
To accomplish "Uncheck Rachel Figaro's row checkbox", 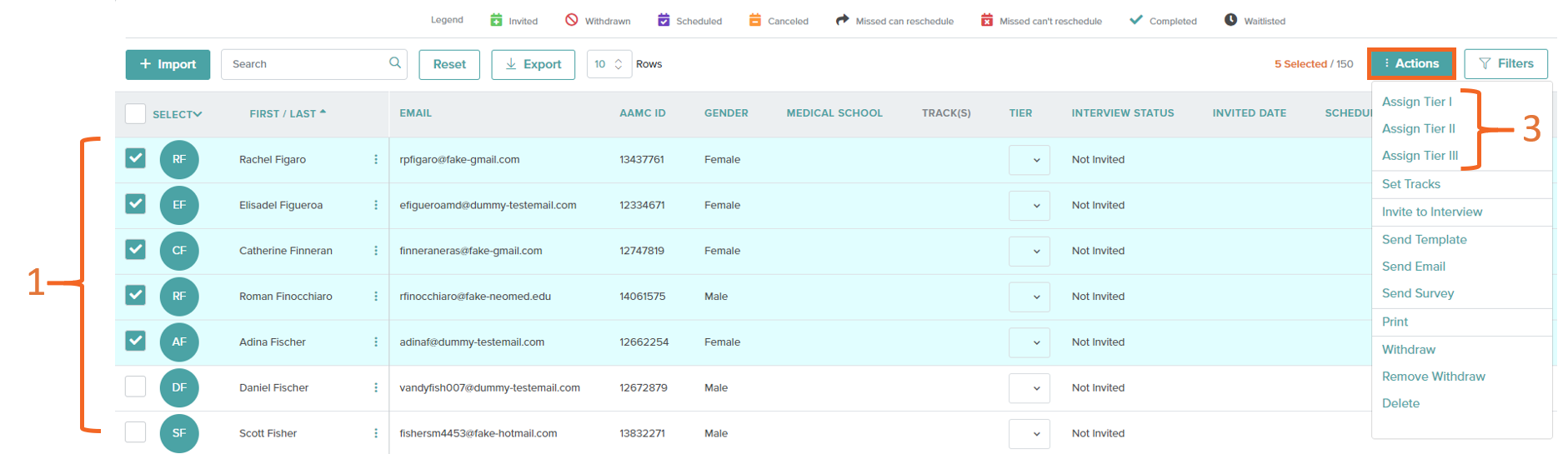I will pyautogui.click(x=135, y=158).
